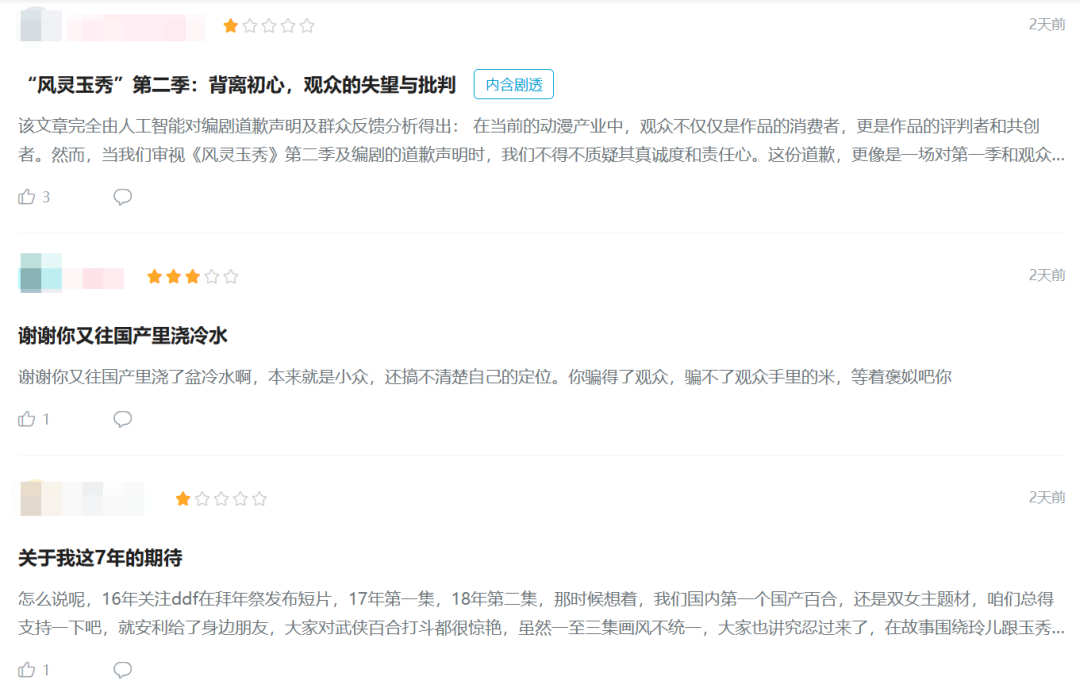Open review titled 背离初心，观众的失望与批判
This screenshot has height=700, width=1080.
pyautogui.click(x=237, y=85)
